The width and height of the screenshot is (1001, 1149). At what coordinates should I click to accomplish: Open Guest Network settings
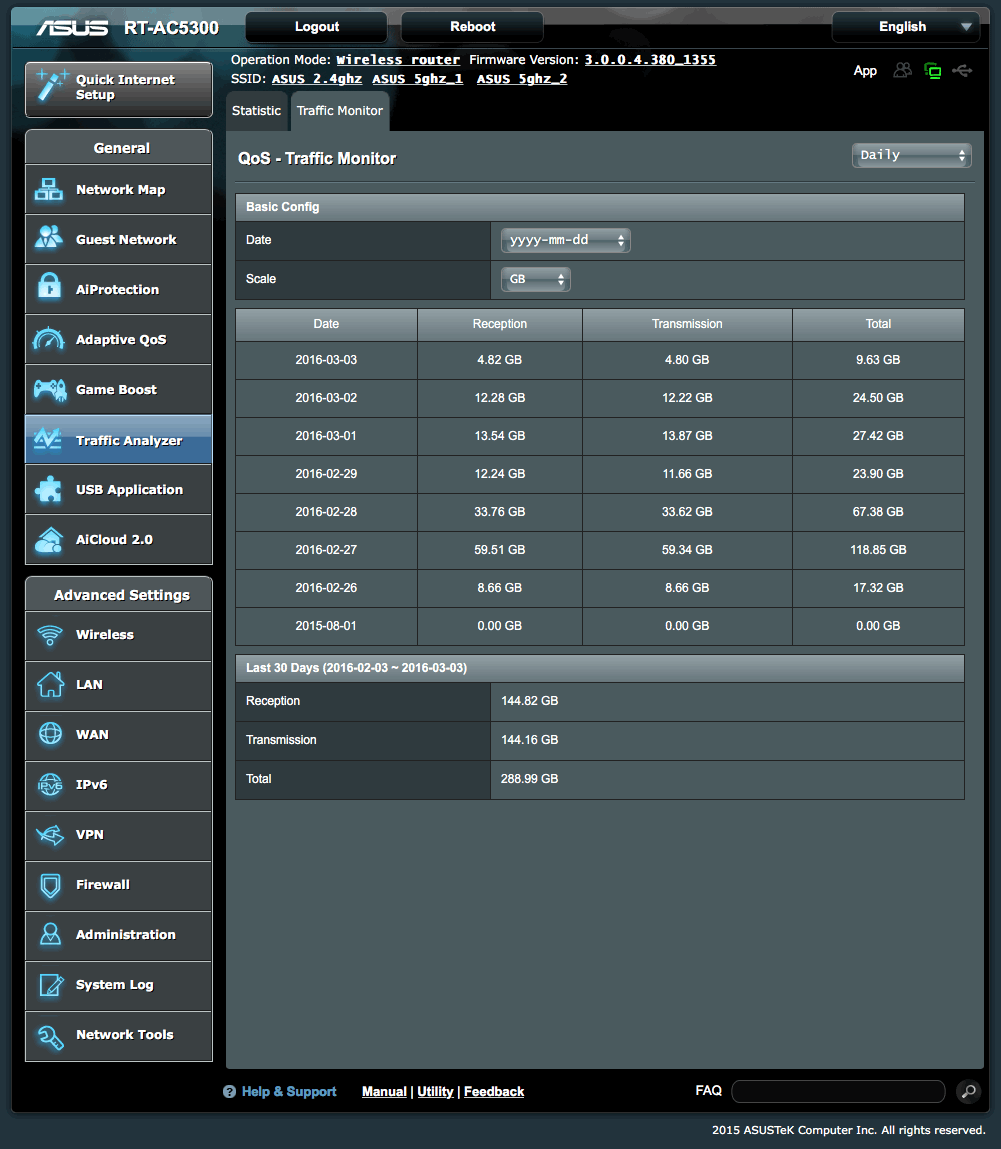(118, 239)
